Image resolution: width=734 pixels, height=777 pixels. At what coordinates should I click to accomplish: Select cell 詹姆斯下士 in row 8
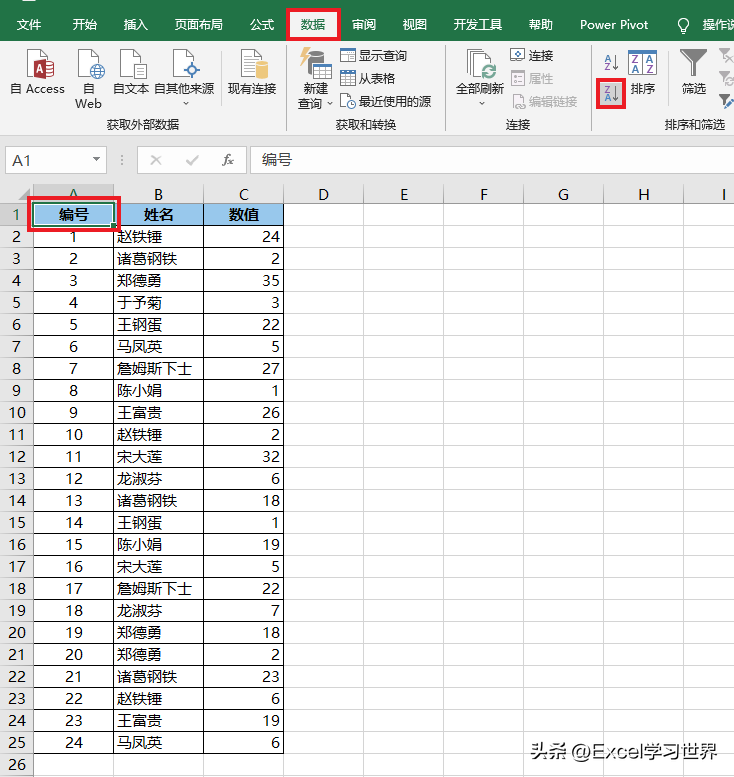[158, 368]
